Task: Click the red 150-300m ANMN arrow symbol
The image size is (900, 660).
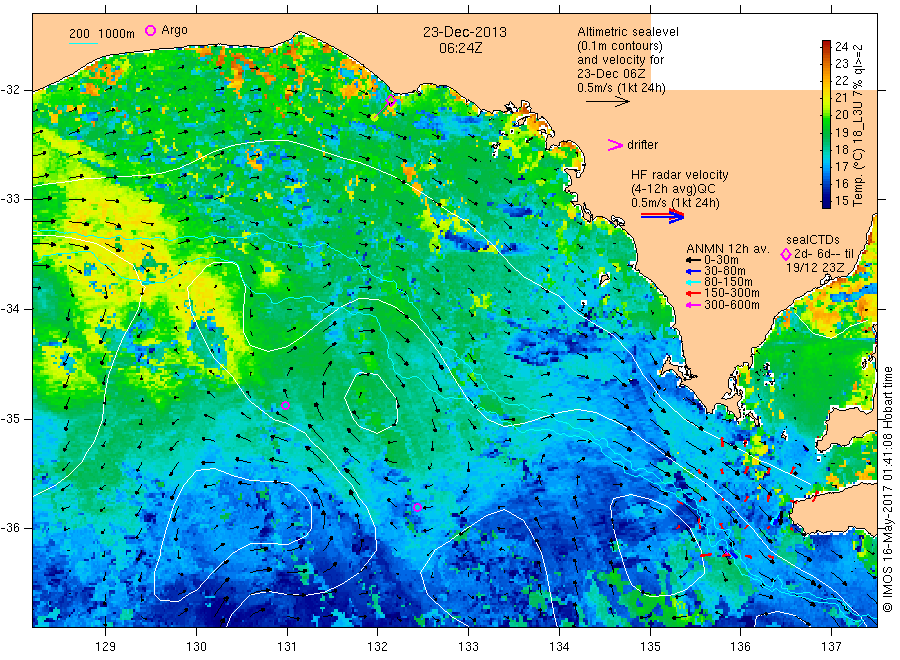Action: pos(693,293)
